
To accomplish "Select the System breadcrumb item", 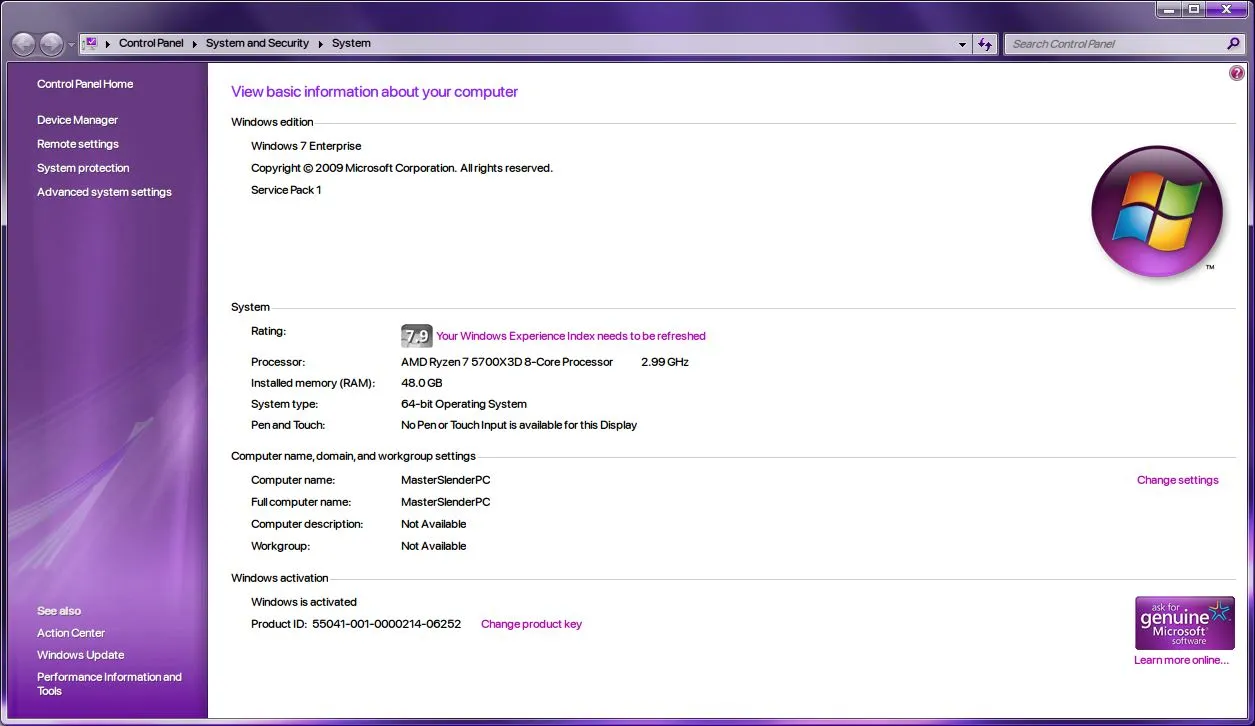I will coord(351,44).
